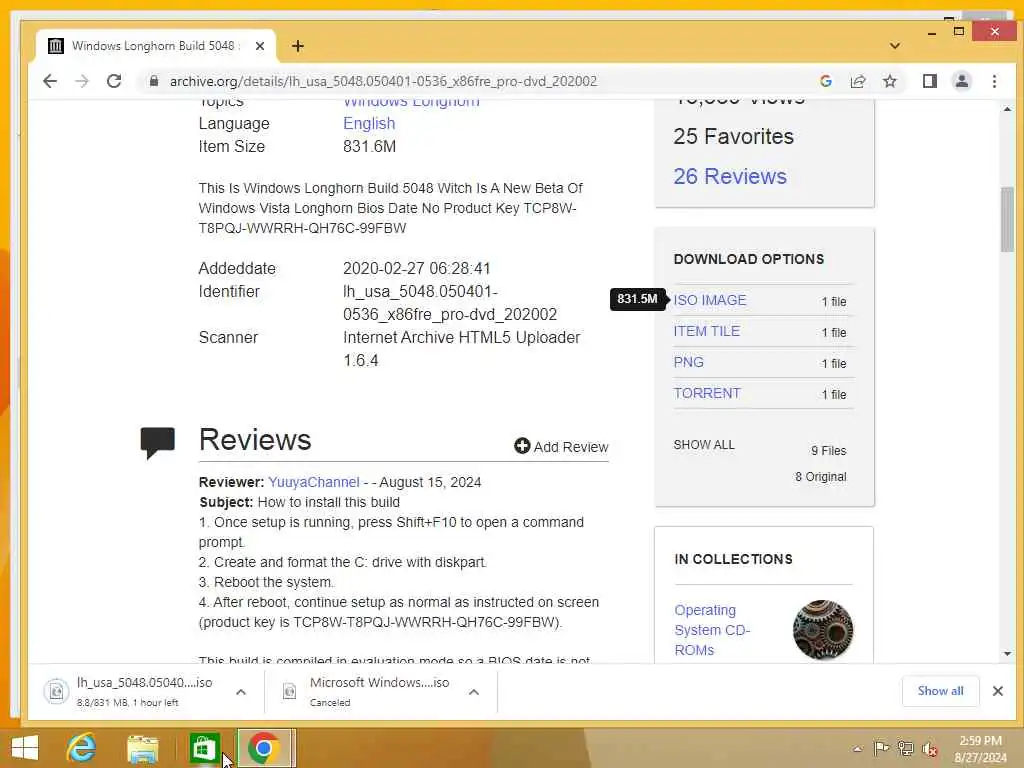
Task: Click the page vertical scrollbar thumb
Action: coord(1007,219)
